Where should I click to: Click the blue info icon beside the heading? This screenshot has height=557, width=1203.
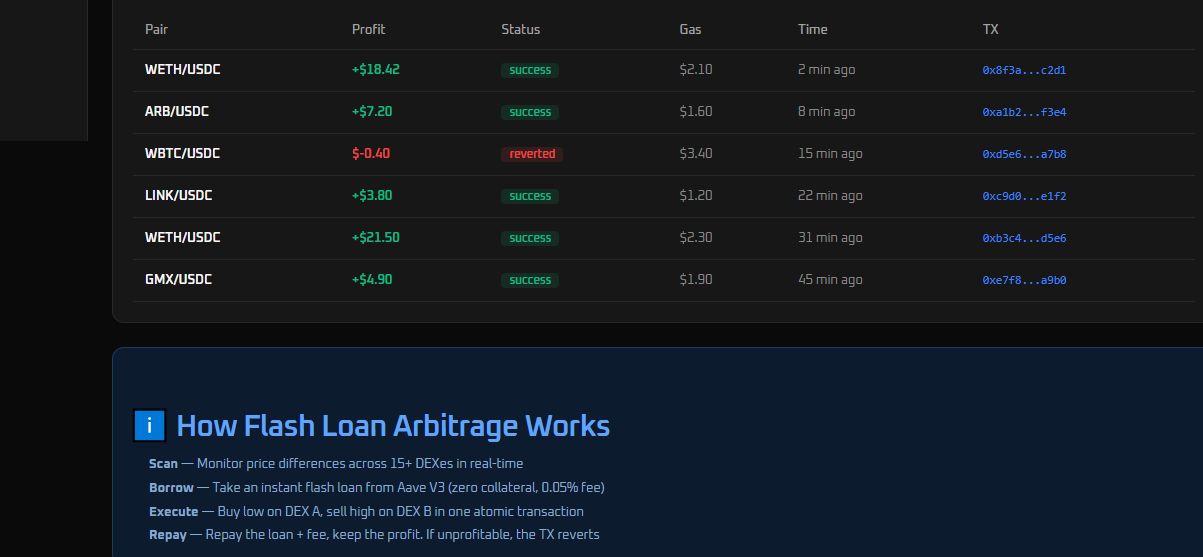(x=149, y=426)
